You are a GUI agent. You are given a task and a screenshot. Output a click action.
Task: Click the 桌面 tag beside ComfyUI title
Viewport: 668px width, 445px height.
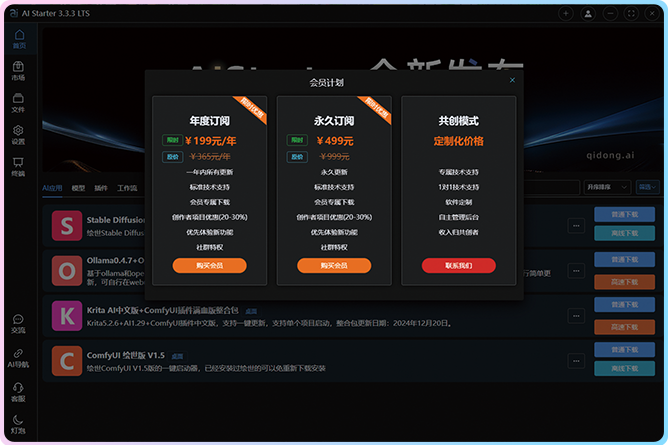click(x=177, y=356)
